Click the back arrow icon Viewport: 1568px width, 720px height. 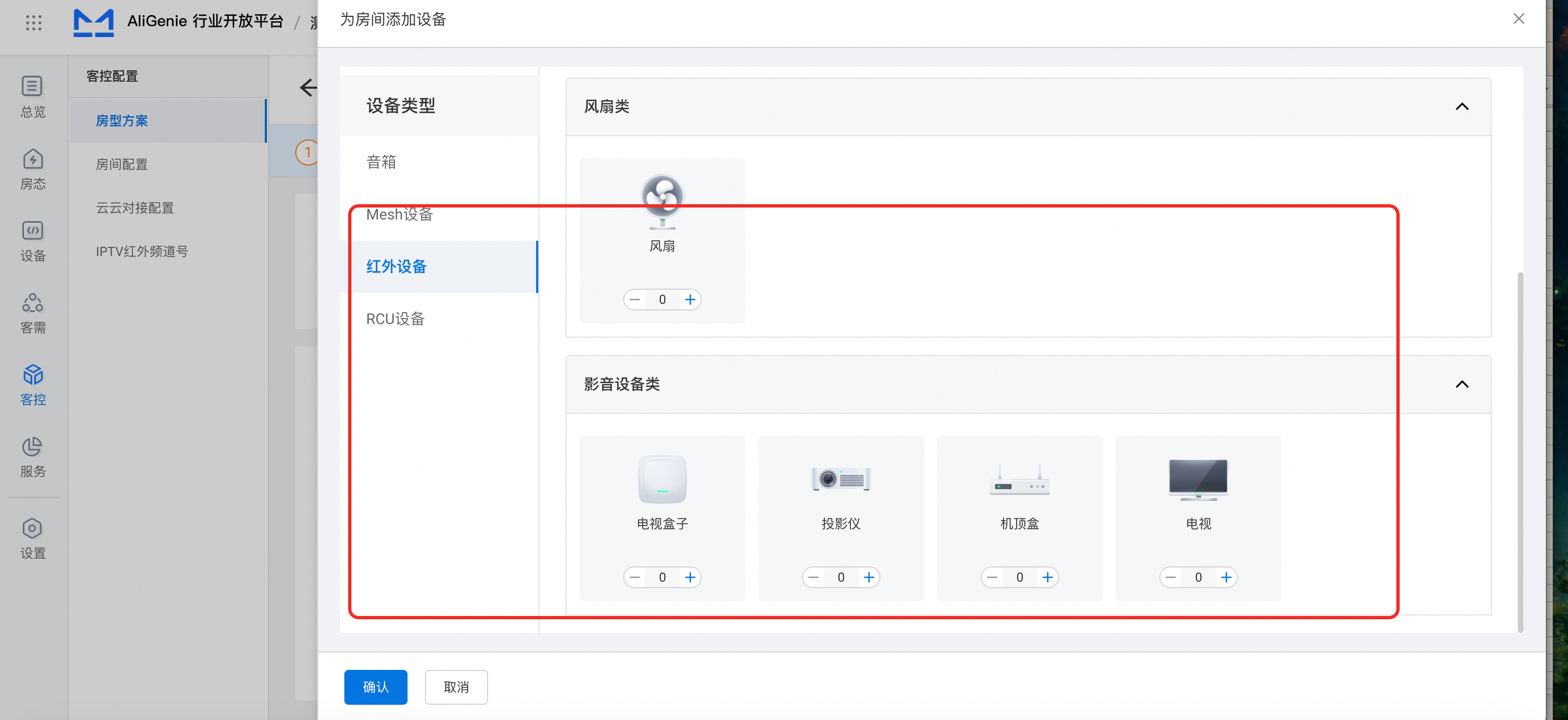tap(308, 88)
